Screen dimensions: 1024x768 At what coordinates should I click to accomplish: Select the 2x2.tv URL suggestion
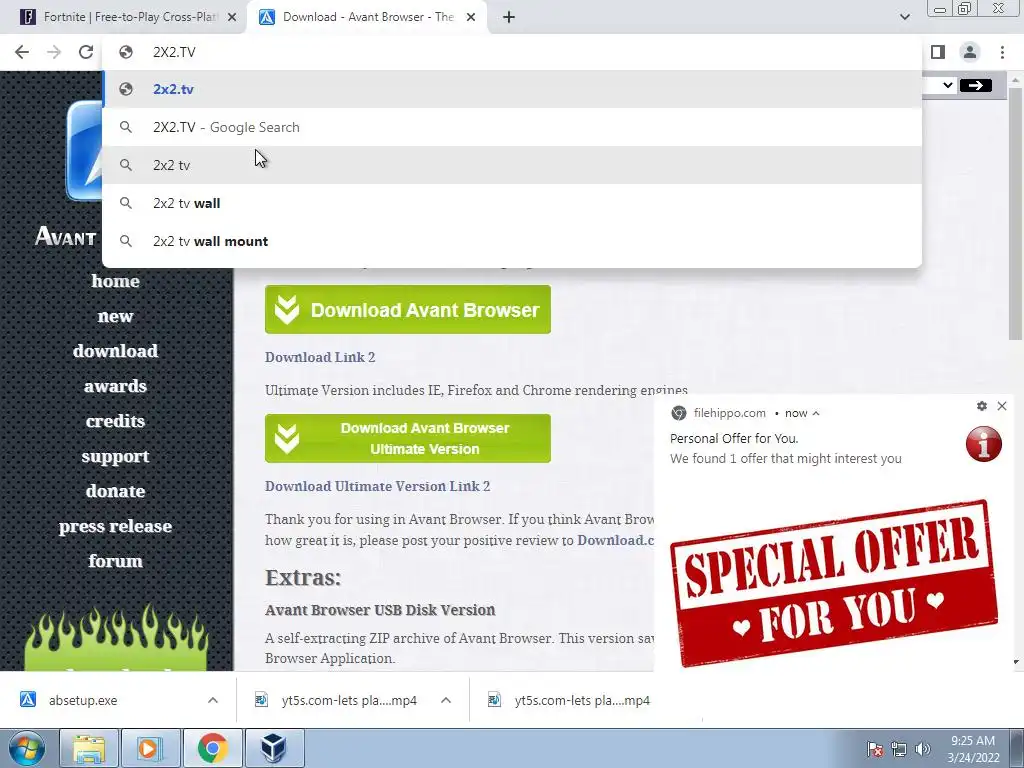click(512, 89)
